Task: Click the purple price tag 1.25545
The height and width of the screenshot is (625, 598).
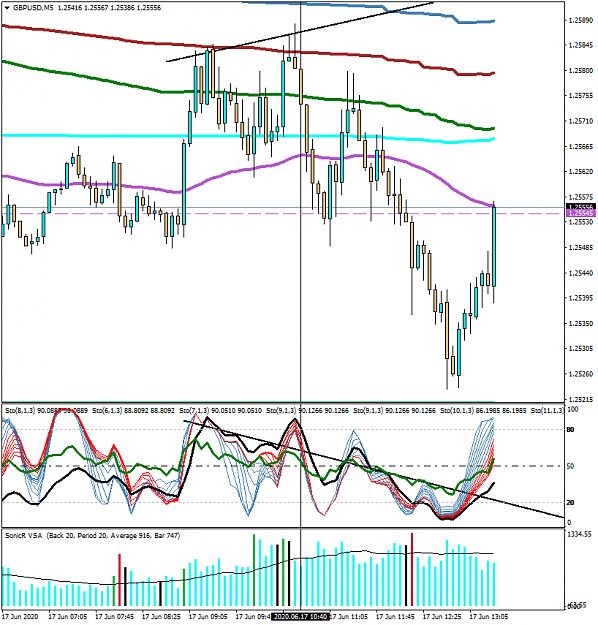Action: [x=581, y=213]
